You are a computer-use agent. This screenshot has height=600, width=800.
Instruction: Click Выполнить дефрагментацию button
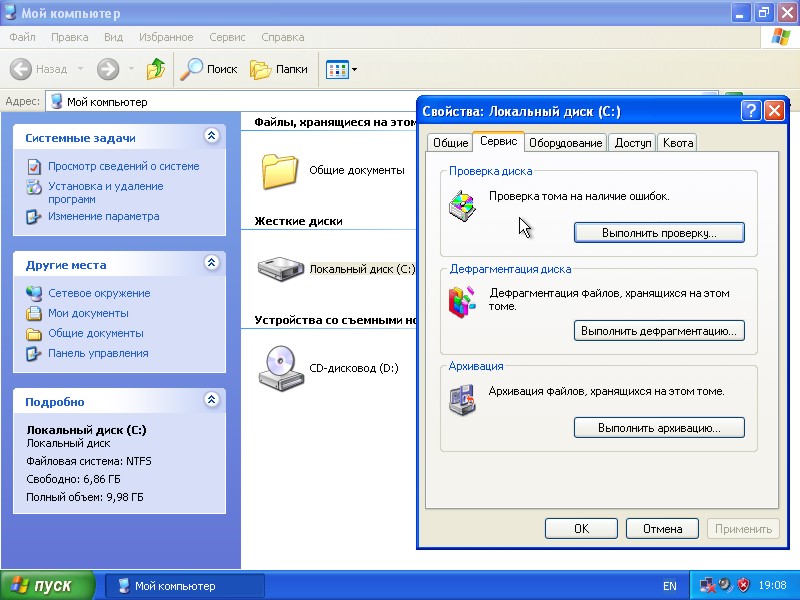659,331
